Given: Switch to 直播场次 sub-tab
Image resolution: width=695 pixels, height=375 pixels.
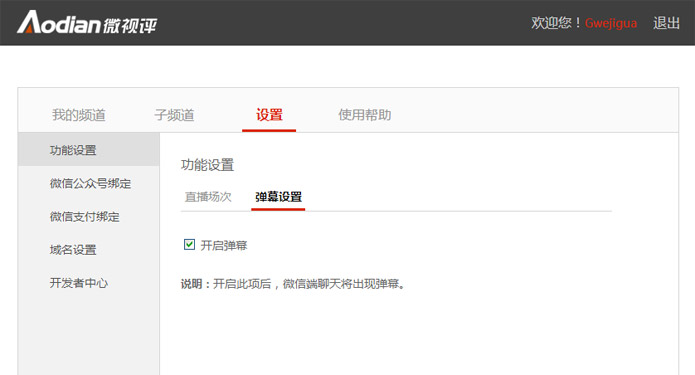Looking at the screenshot, I should 208,196.
